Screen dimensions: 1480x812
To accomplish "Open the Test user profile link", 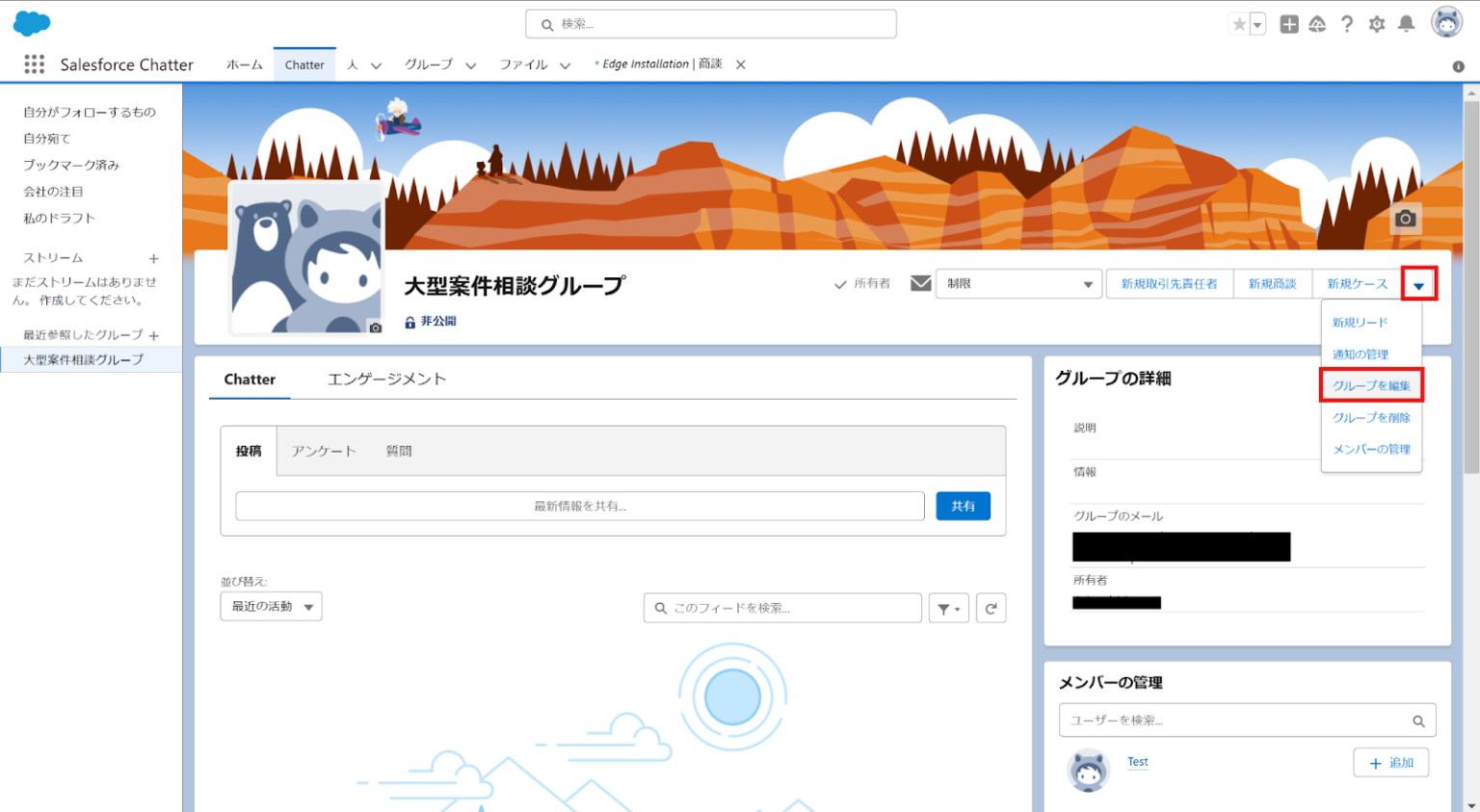I will point(1137,761).
